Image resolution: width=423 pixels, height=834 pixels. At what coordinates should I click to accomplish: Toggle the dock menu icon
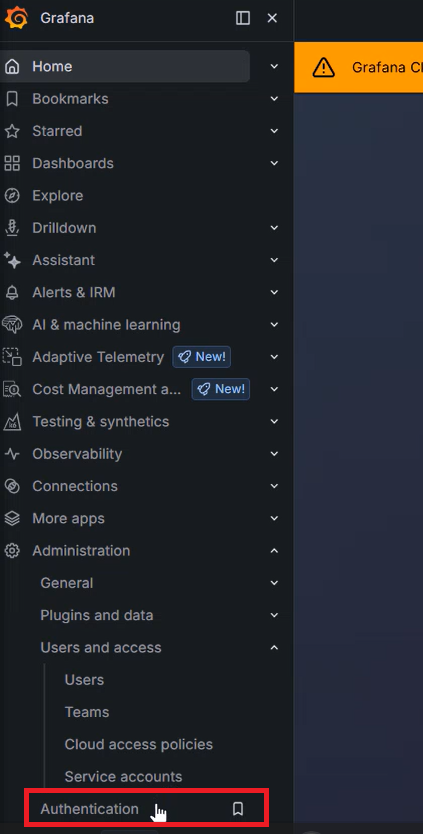[x=243, y=18]
